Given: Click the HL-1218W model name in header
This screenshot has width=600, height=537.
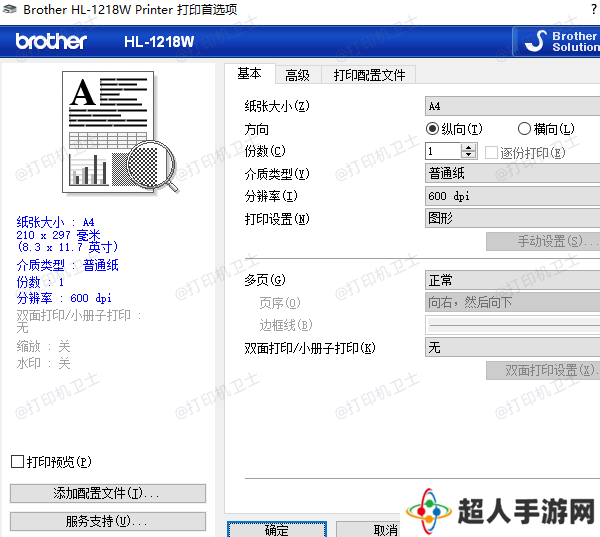Looking at the screenshot, I should pyautogui.click(x=159, y=42).
